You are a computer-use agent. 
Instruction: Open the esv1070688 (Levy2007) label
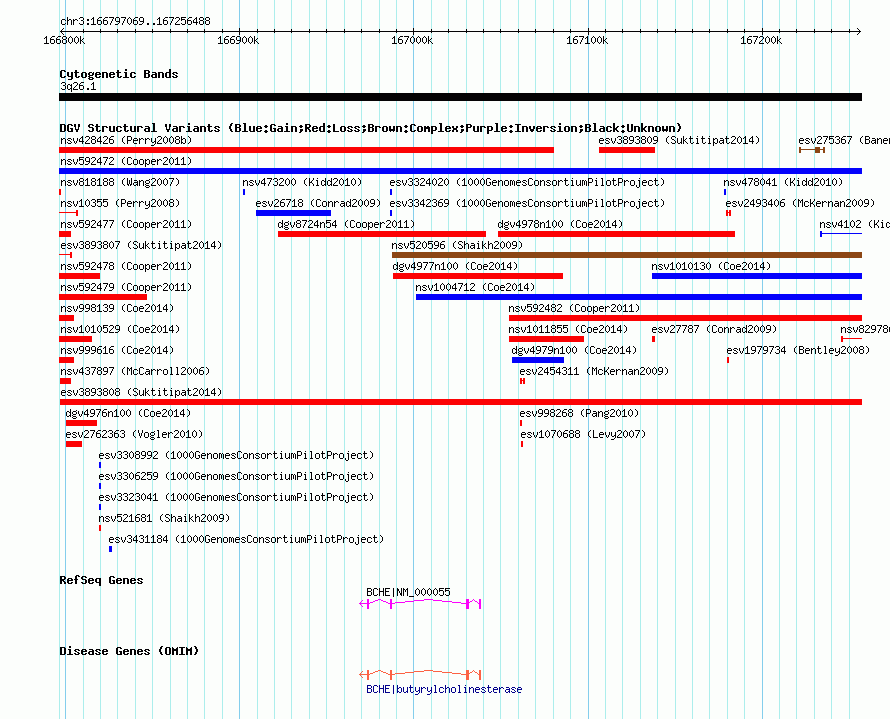(x=583, y=434)
